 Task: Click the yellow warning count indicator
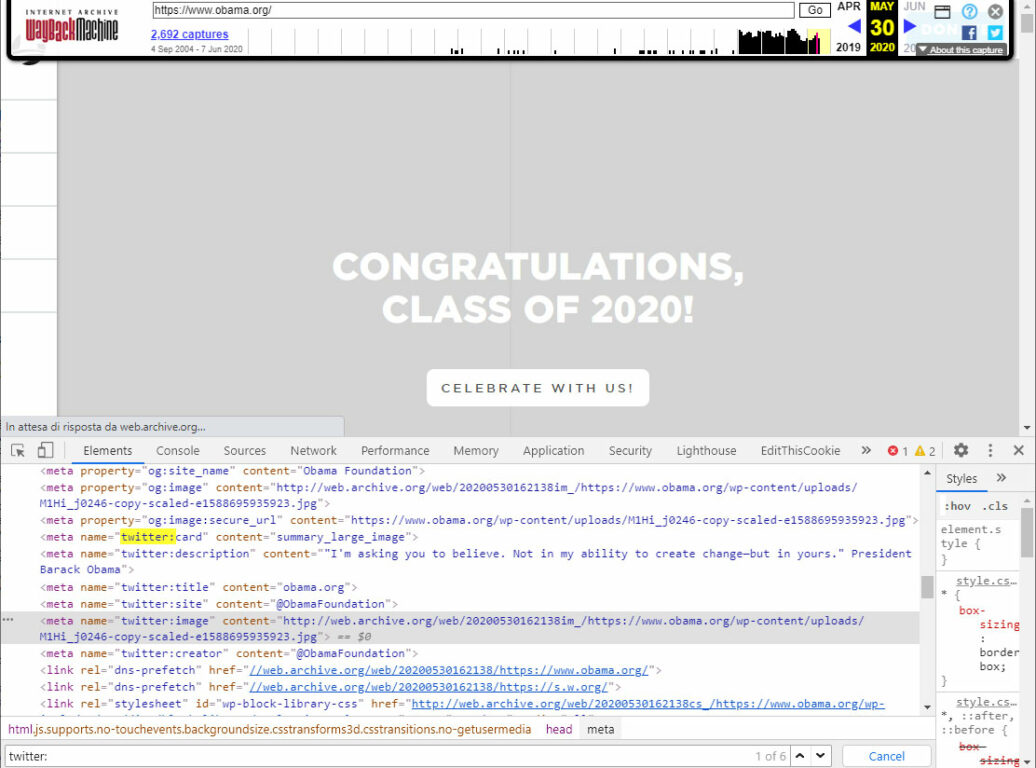[925, 451]
